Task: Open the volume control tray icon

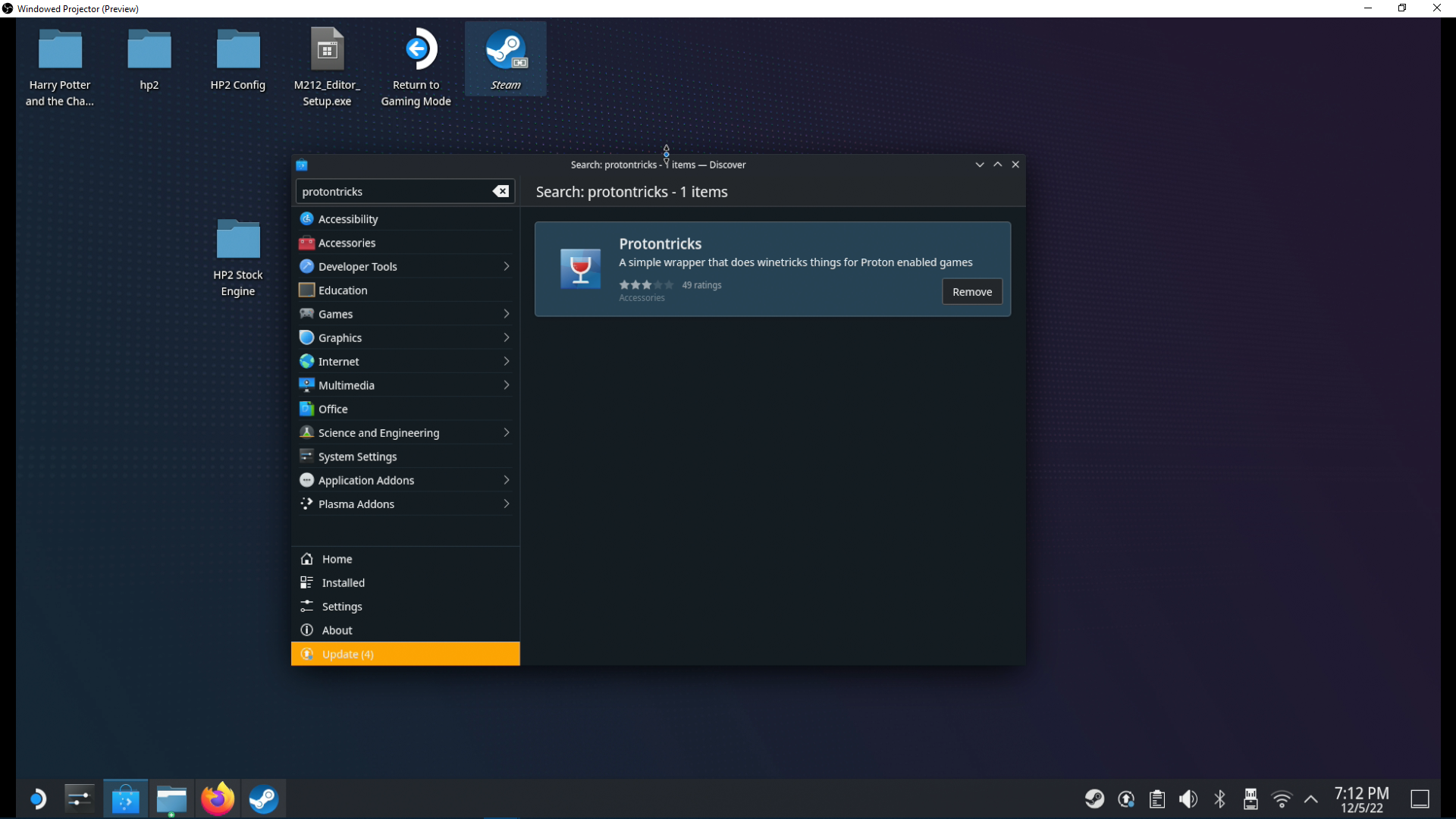Action: tap(1188, 799)
